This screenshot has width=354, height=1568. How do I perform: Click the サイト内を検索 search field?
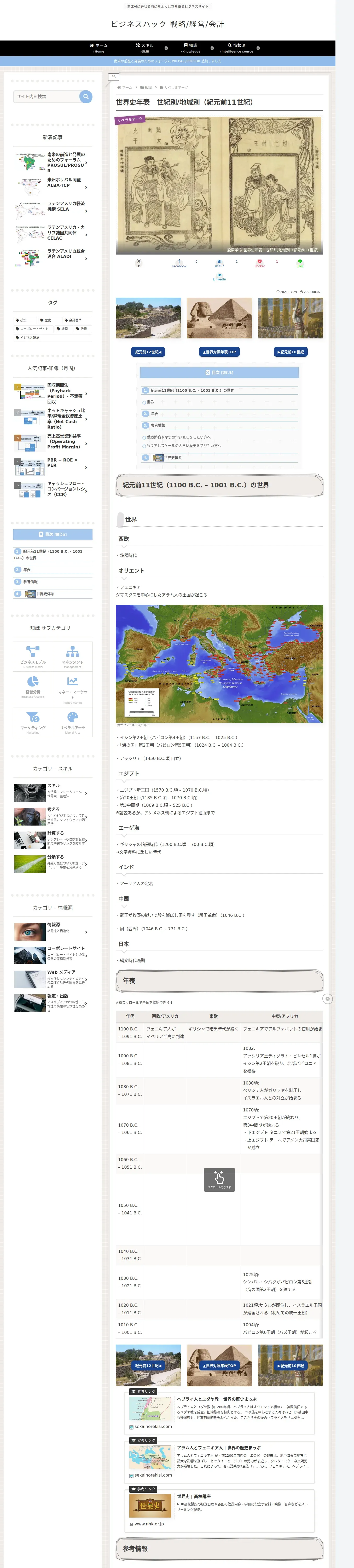point(46,96)
